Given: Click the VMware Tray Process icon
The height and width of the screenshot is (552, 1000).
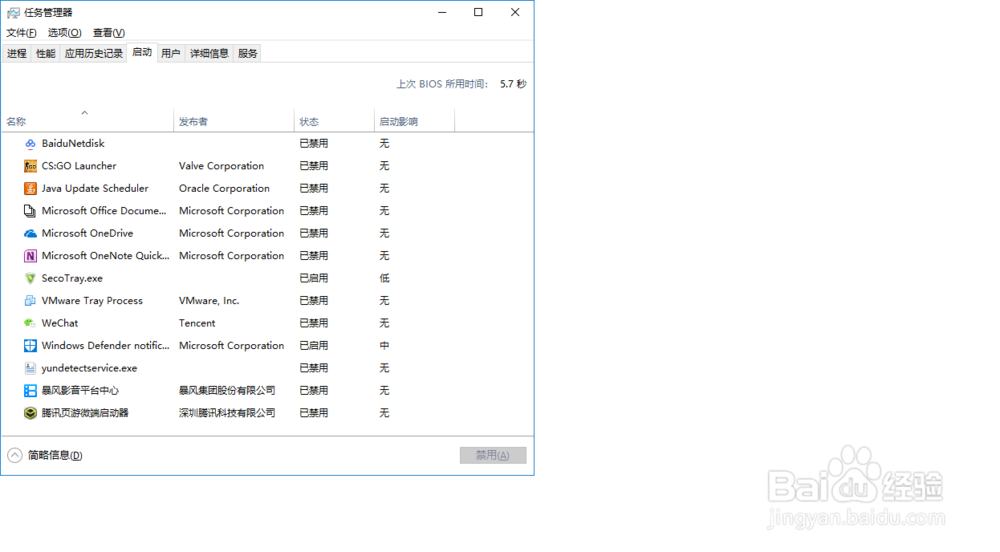Looking at the screenshot, I should [x=30, y=301].
